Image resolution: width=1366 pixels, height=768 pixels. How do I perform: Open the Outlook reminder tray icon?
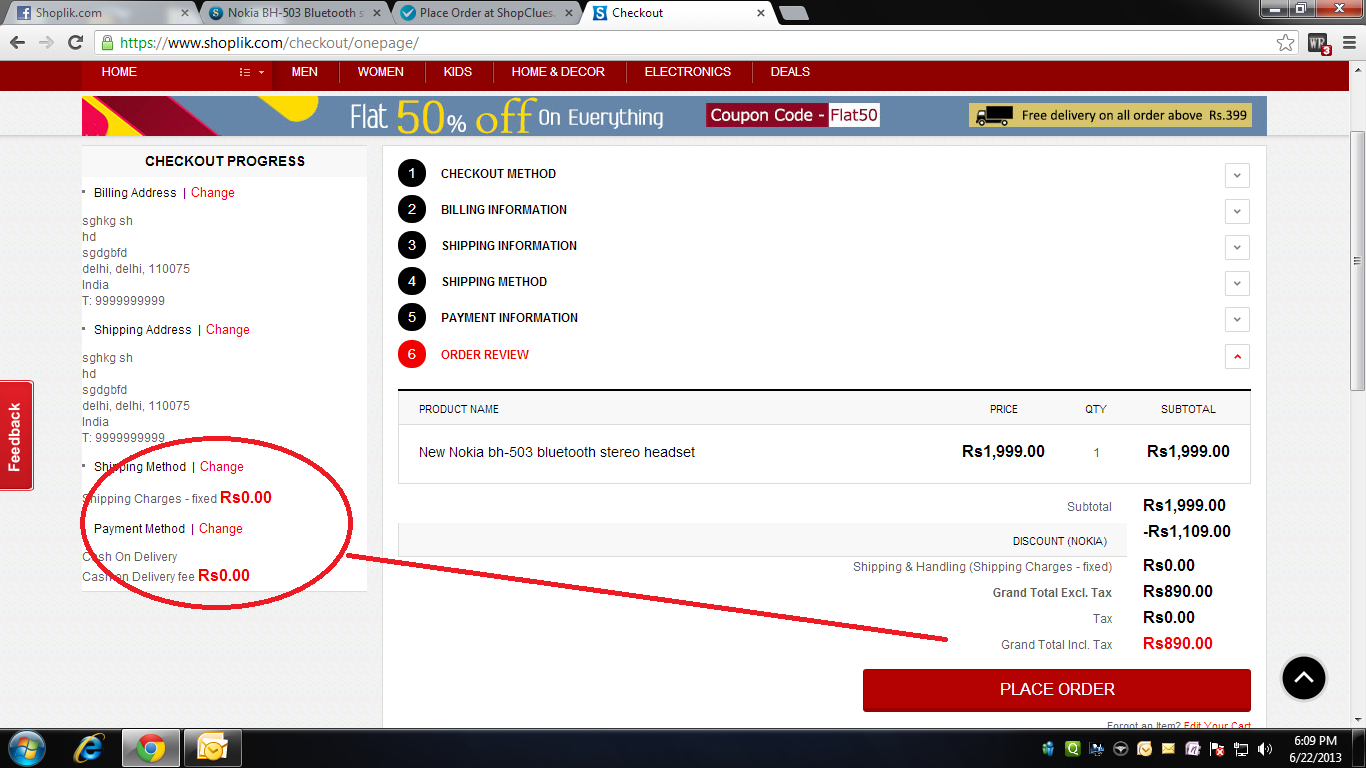click(x=1145, y=749)
